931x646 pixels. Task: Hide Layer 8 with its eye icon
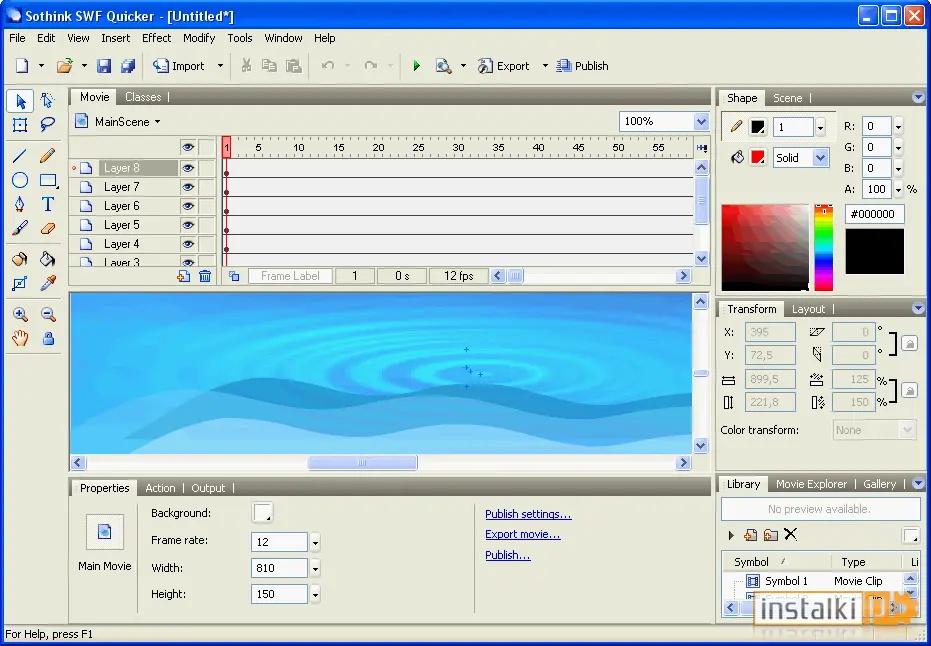[x=188, y=168]
